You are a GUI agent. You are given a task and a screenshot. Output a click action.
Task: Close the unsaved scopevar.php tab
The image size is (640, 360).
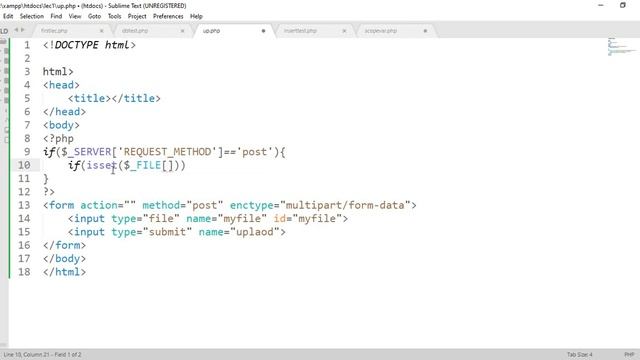(425, 31)
